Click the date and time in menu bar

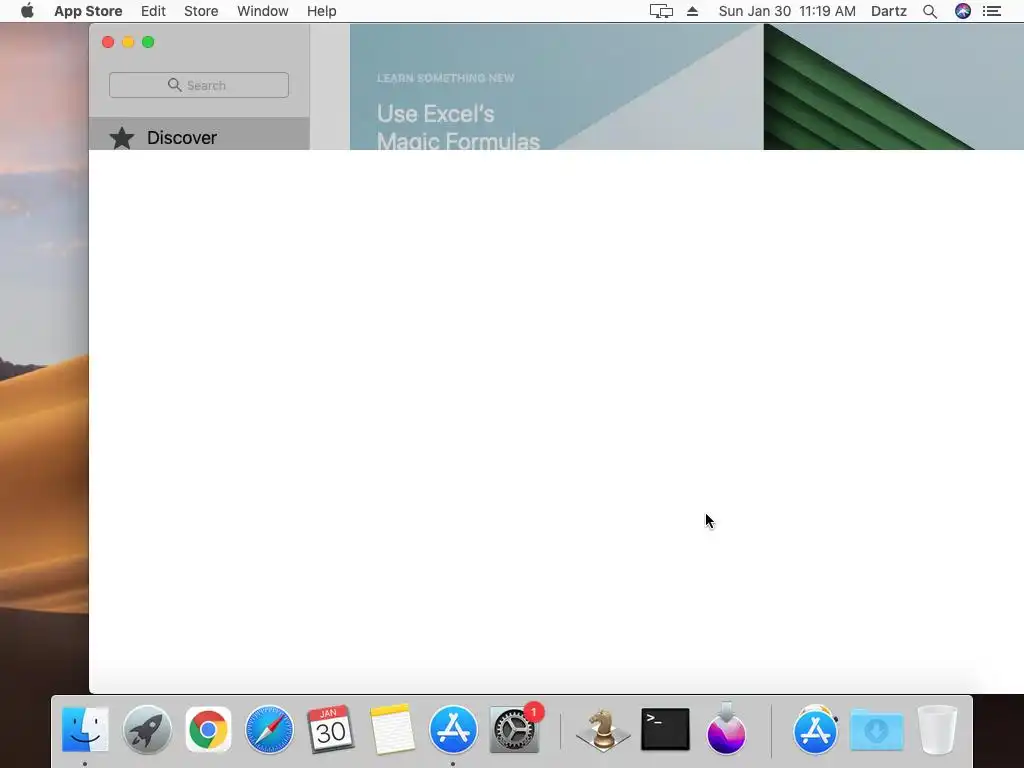(x=787, y=11)
